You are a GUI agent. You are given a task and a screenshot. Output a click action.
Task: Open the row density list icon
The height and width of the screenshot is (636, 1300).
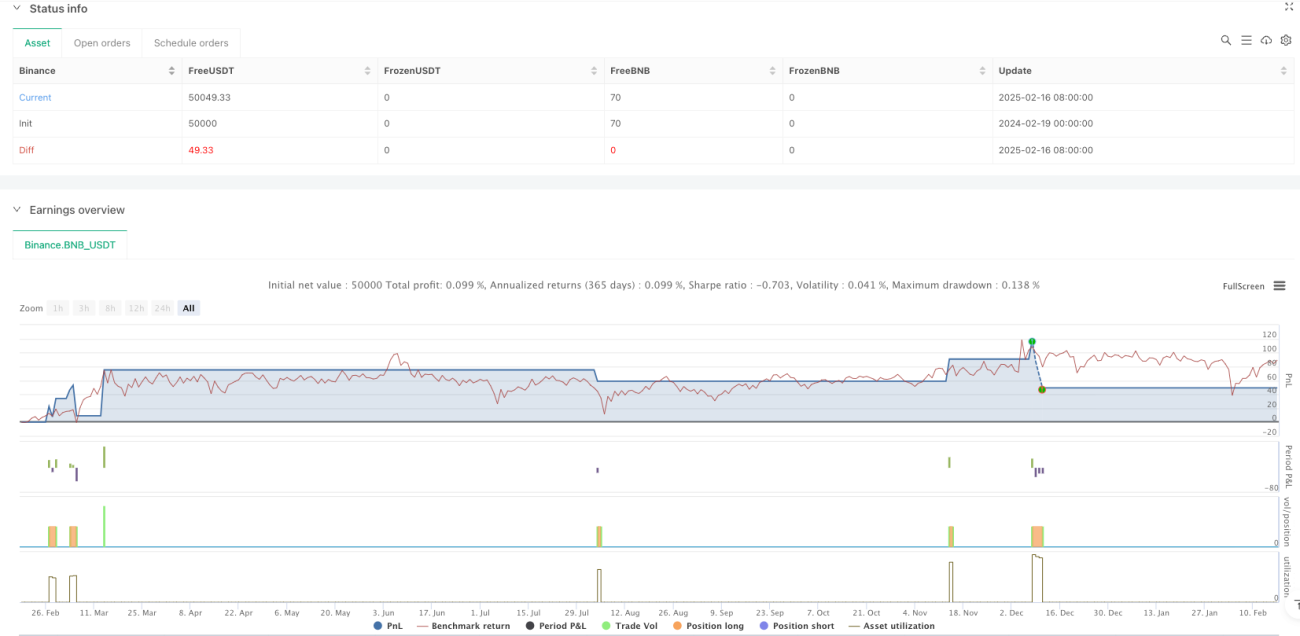click(x=1246, y=41)
